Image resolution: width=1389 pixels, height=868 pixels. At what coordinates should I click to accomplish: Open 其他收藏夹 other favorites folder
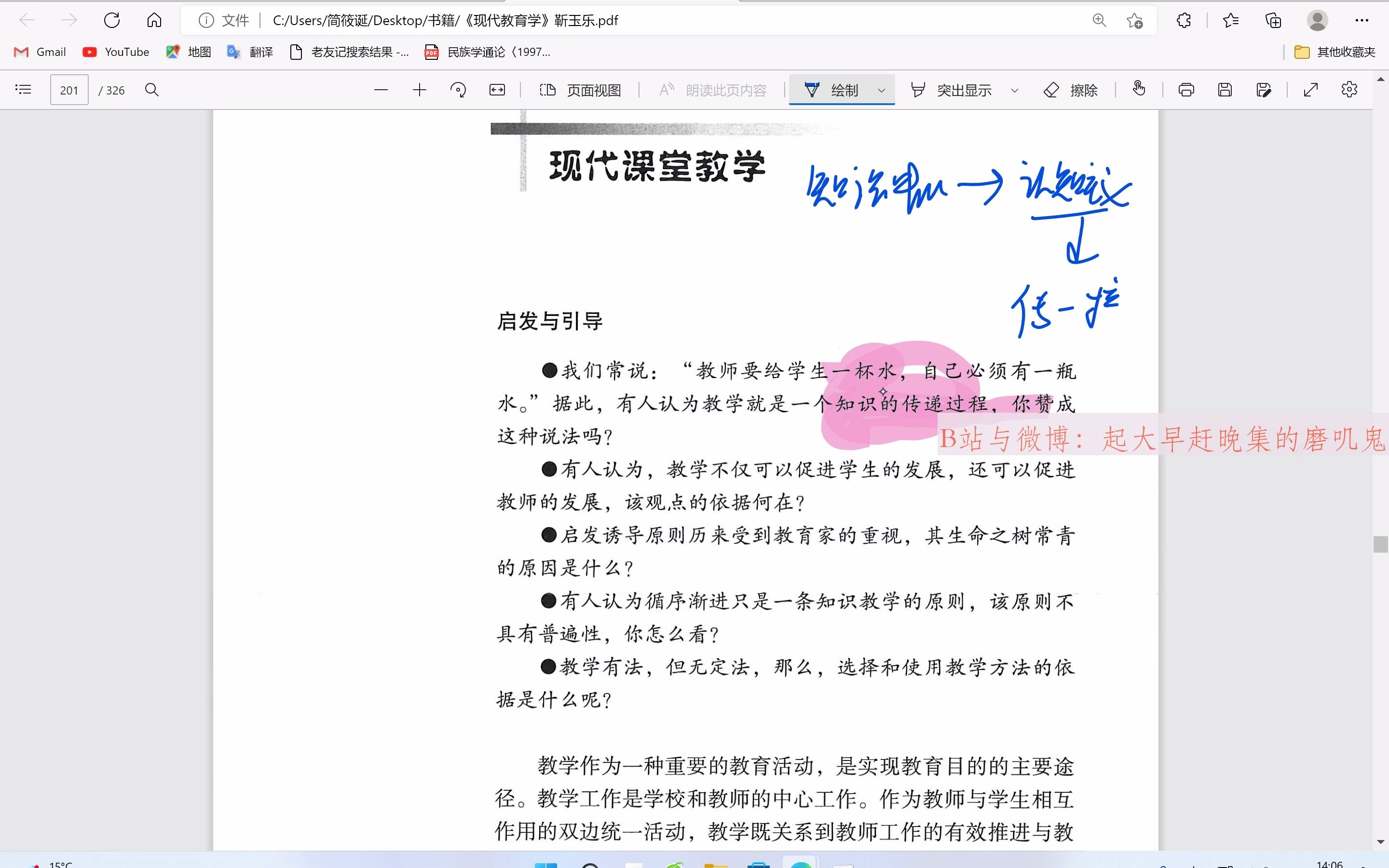click(1335, 52)
